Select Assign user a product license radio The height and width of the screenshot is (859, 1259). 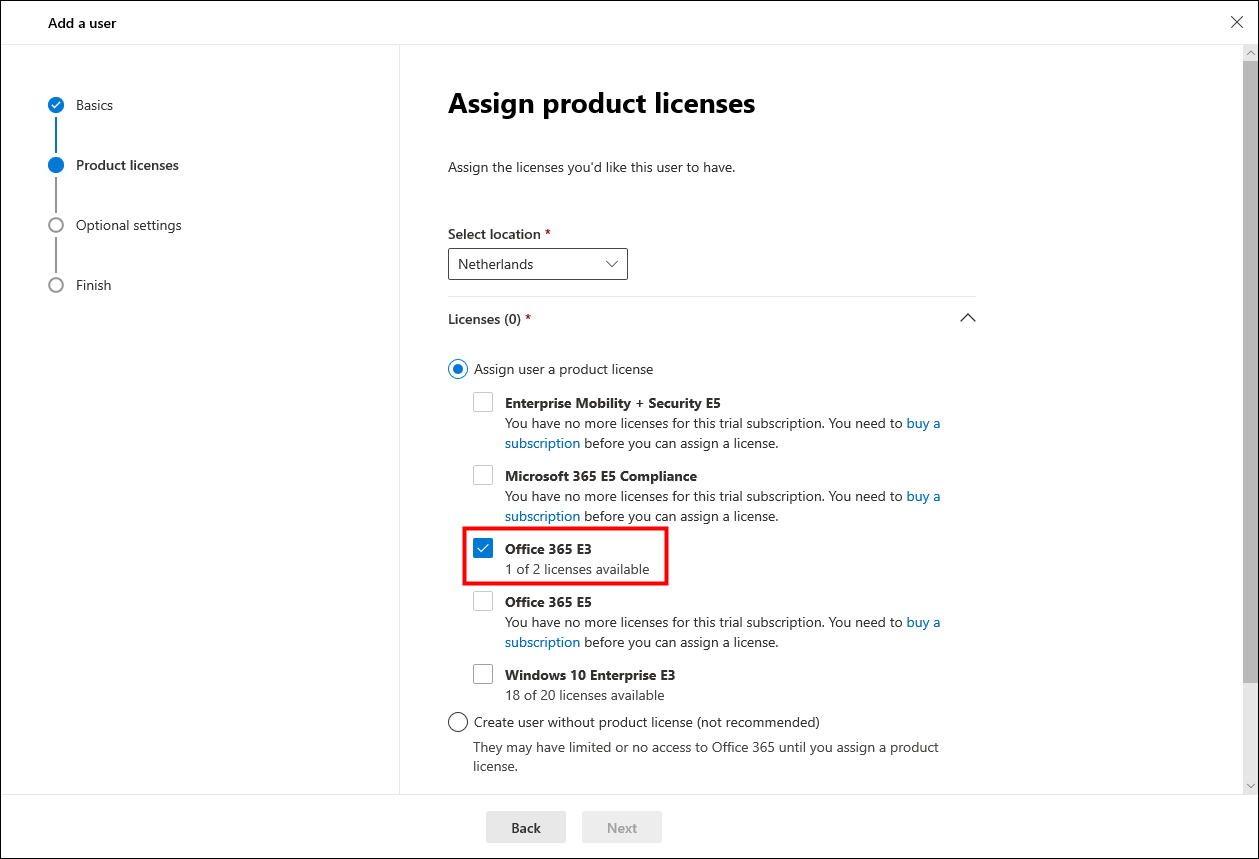(457, 369)
